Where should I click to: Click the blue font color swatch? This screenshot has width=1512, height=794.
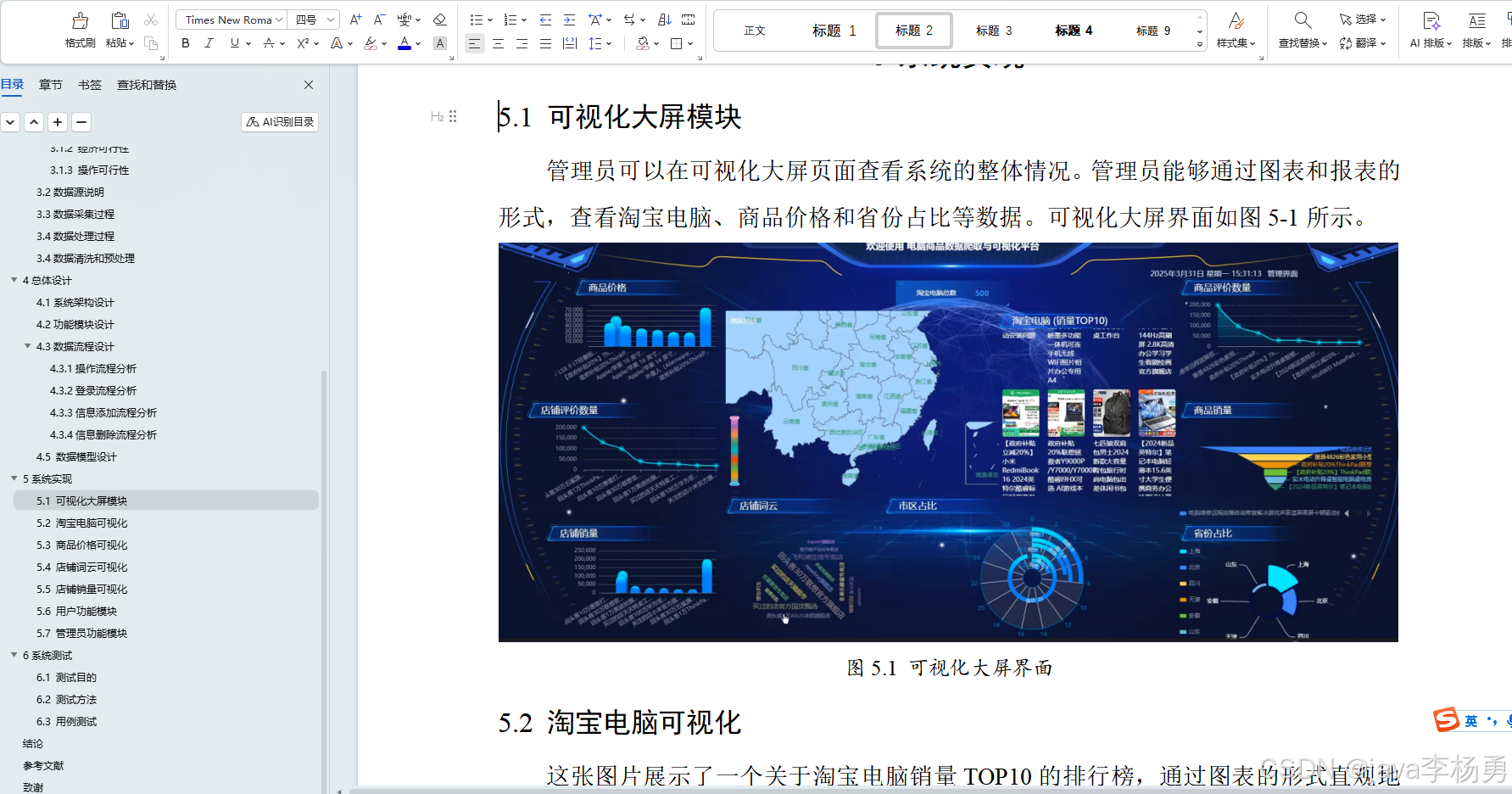[x=405, y=43]
